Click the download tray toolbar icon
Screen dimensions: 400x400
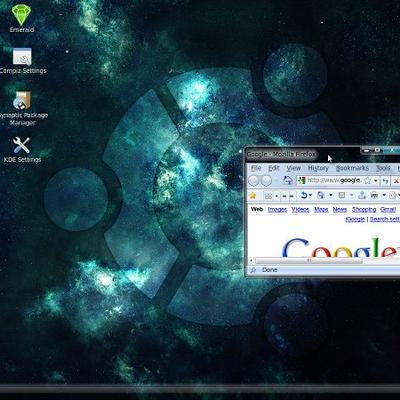click(362, 196)
